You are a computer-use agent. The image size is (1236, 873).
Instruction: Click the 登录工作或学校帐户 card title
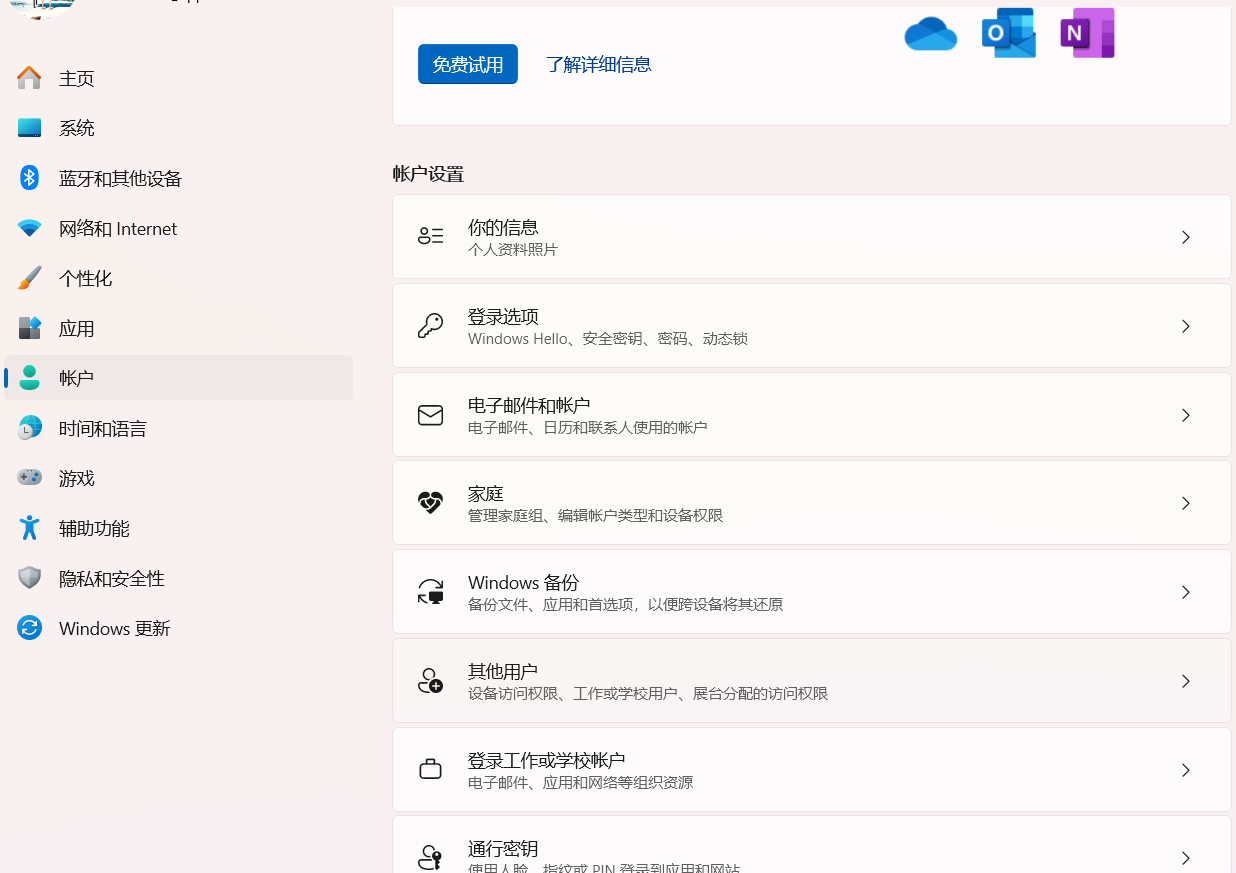547,759
